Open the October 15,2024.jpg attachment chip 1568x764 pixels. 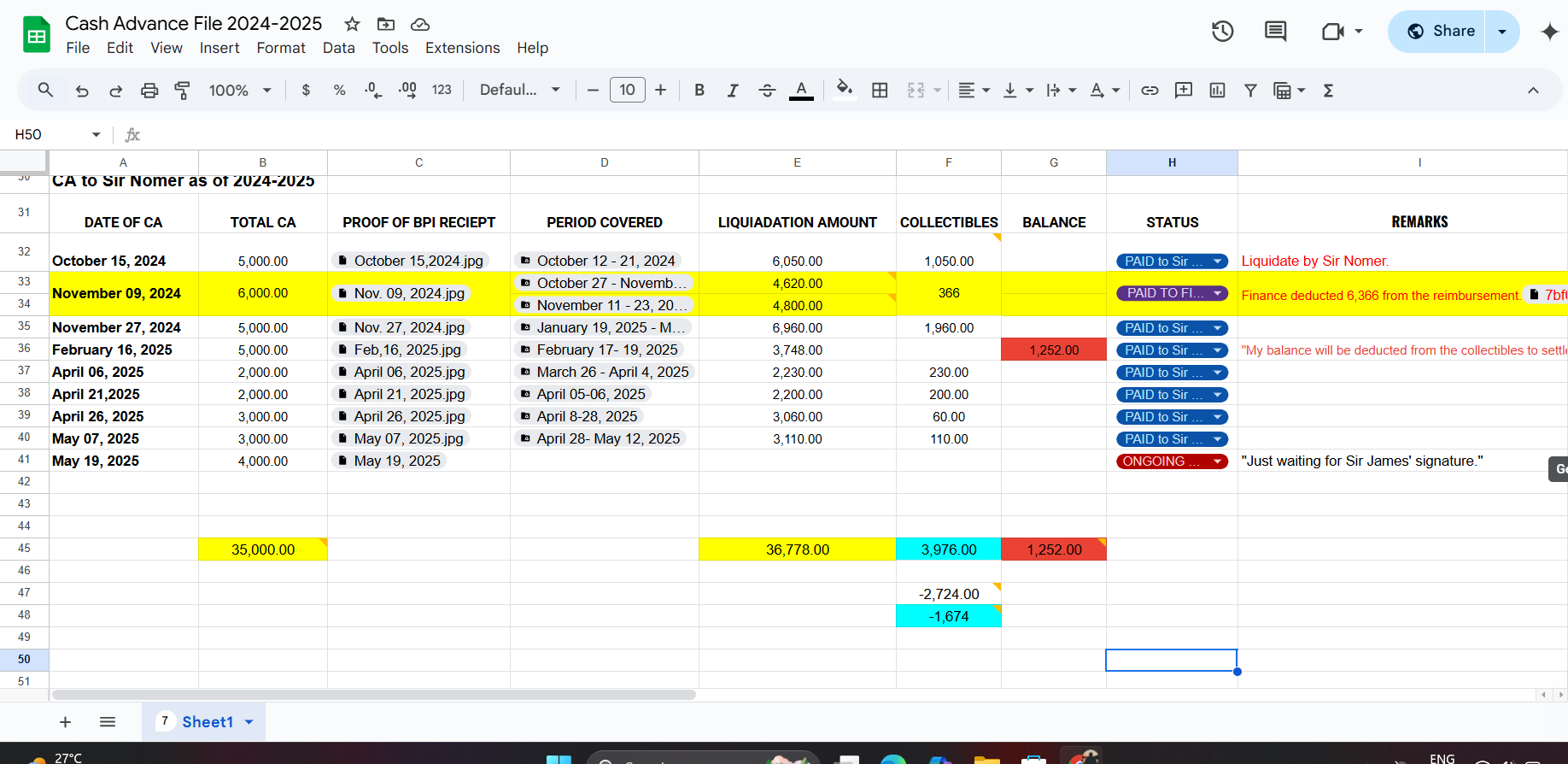click(410, 261)
